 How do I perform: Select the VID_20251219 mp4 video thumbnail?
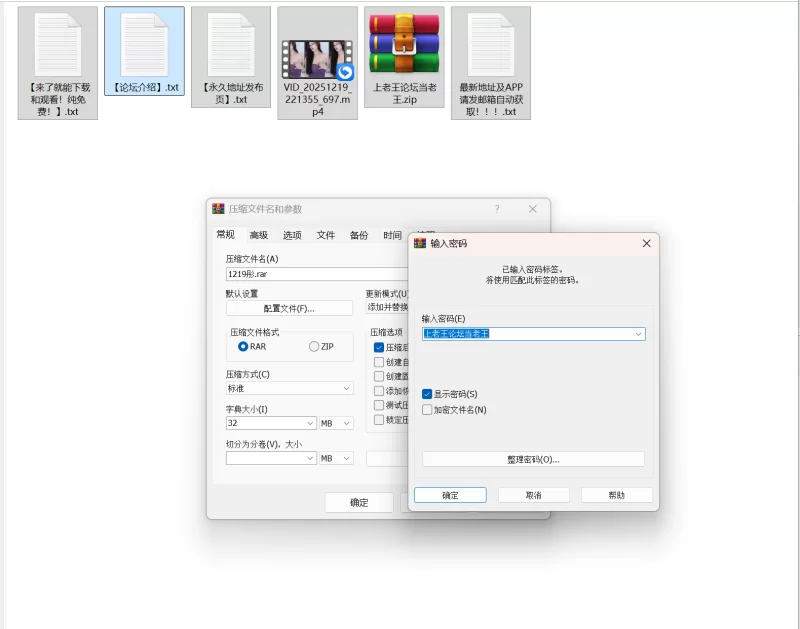click(x=317, y=60)
